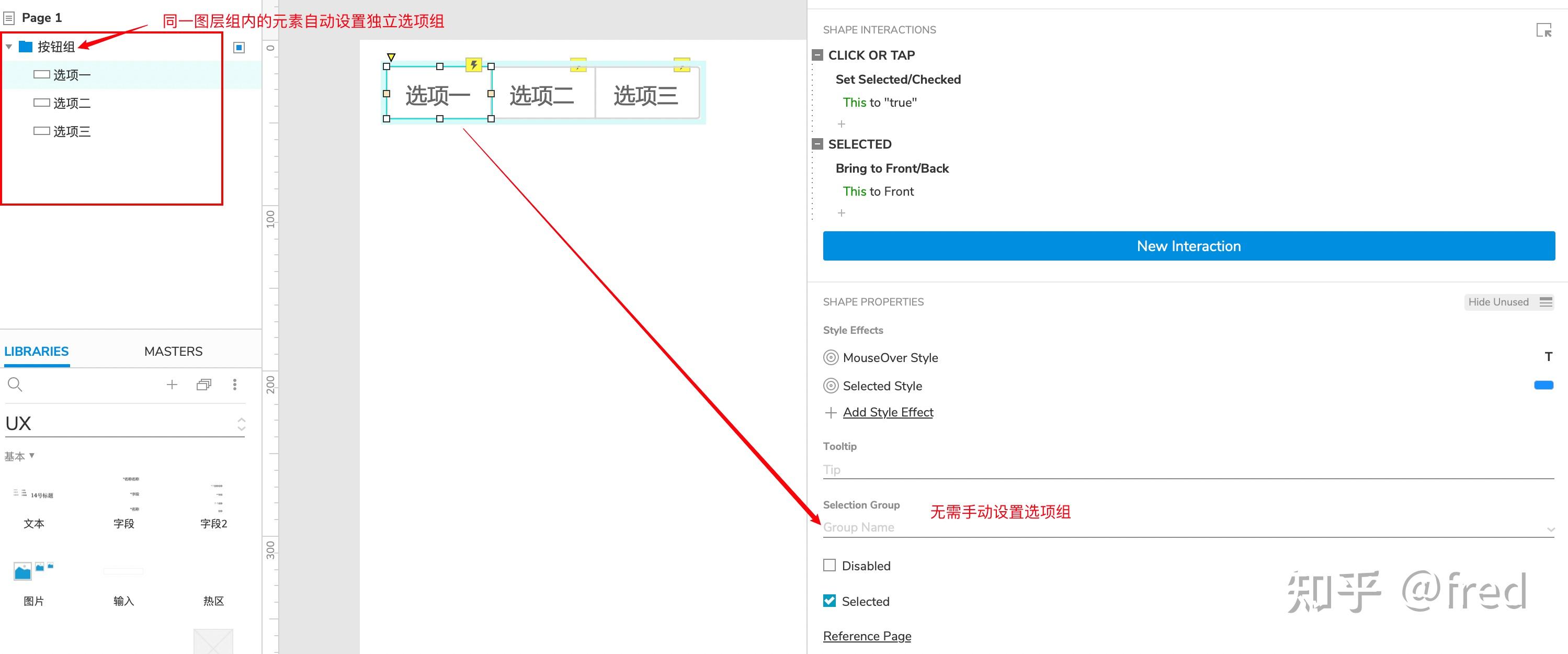Click the 按钮组 group outline filter icon

tap(238, 48)
